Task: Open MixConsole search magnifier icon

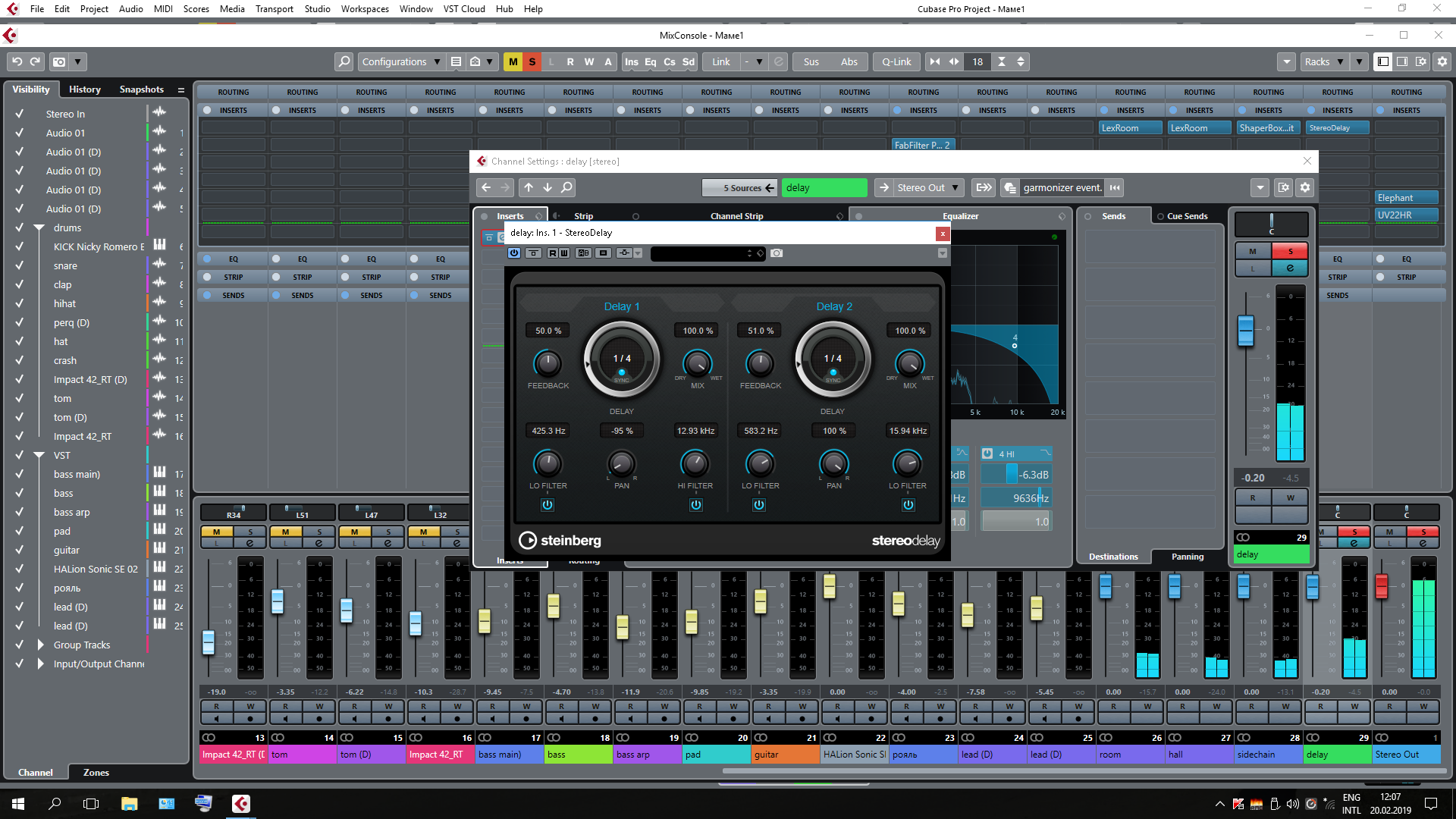Action: tap(344, 61)
